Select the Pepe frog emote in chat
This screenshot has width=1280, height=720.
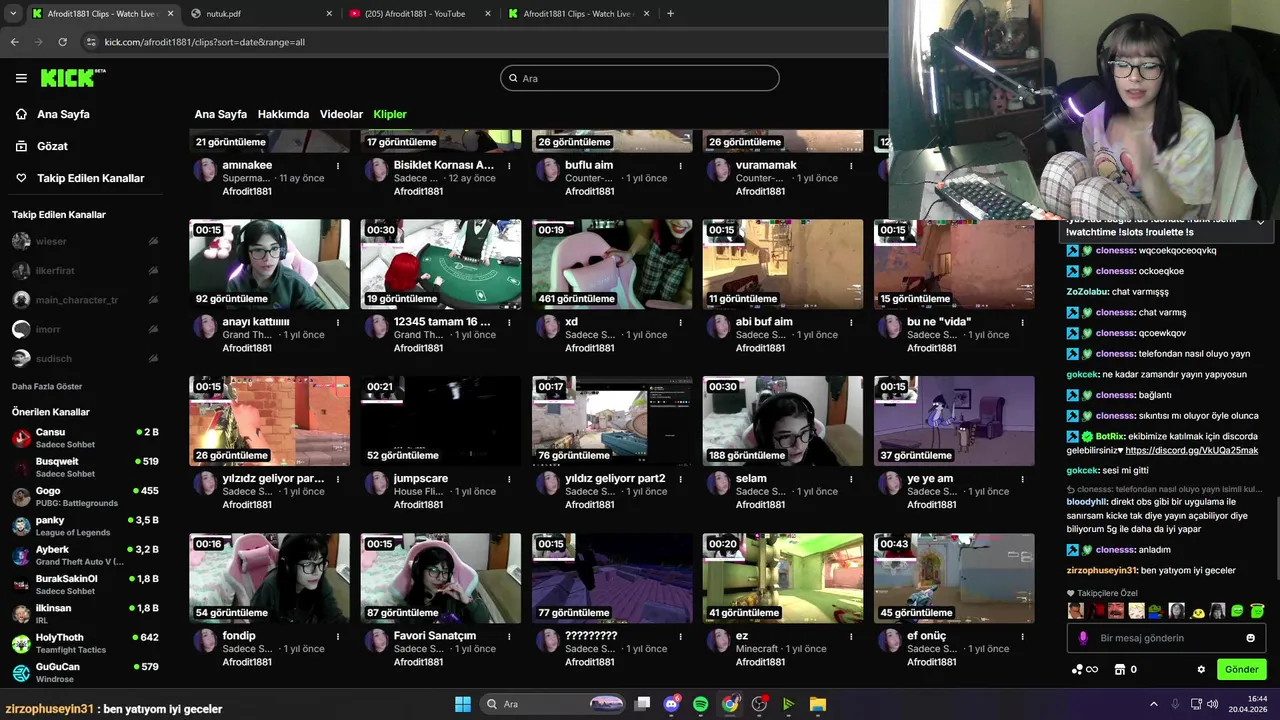1155,611
